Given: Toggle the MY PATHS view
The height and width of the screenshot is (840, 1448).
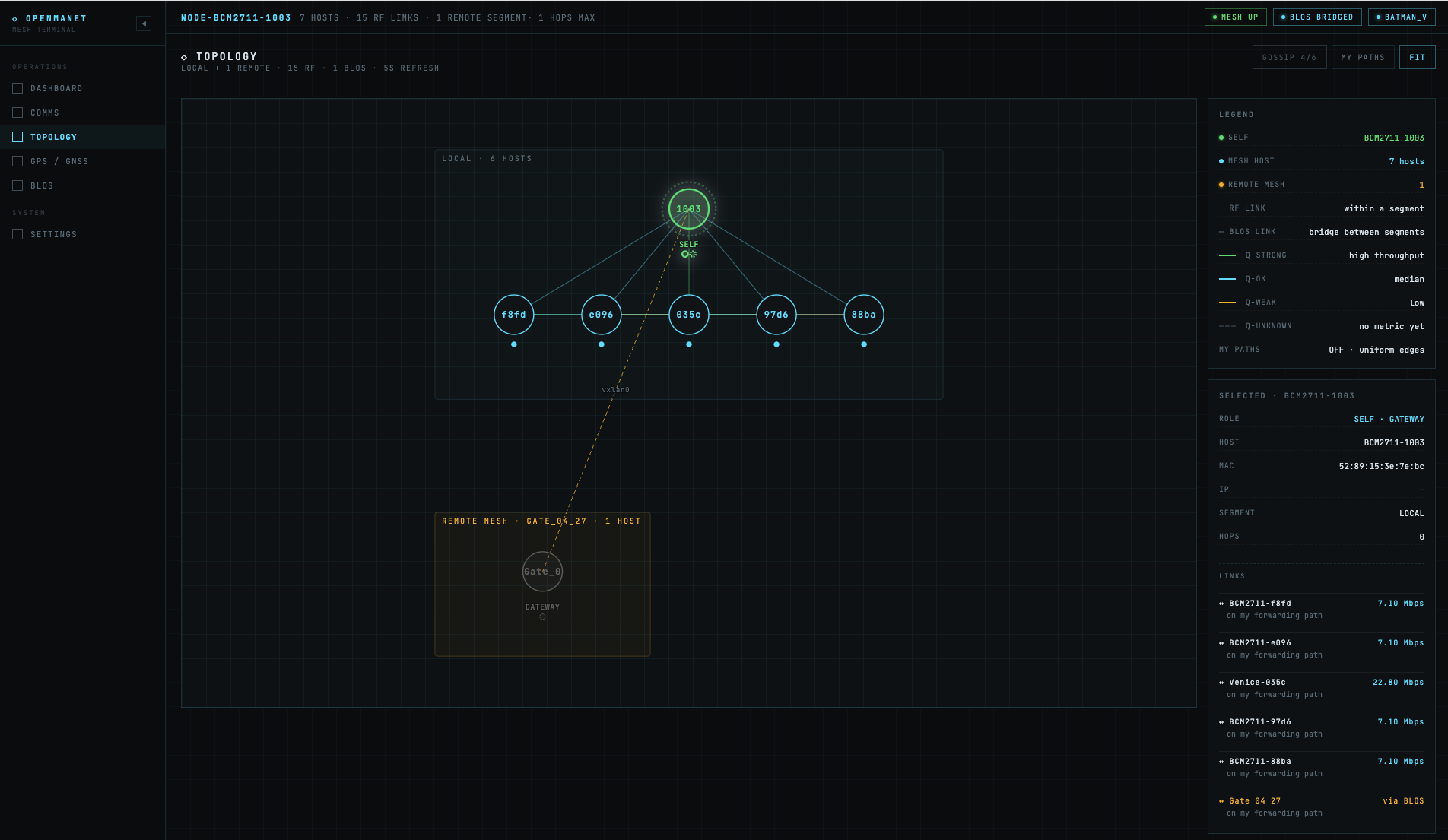Looking at the screenshot, I should pyautogui.click(x=1363, y=57).
